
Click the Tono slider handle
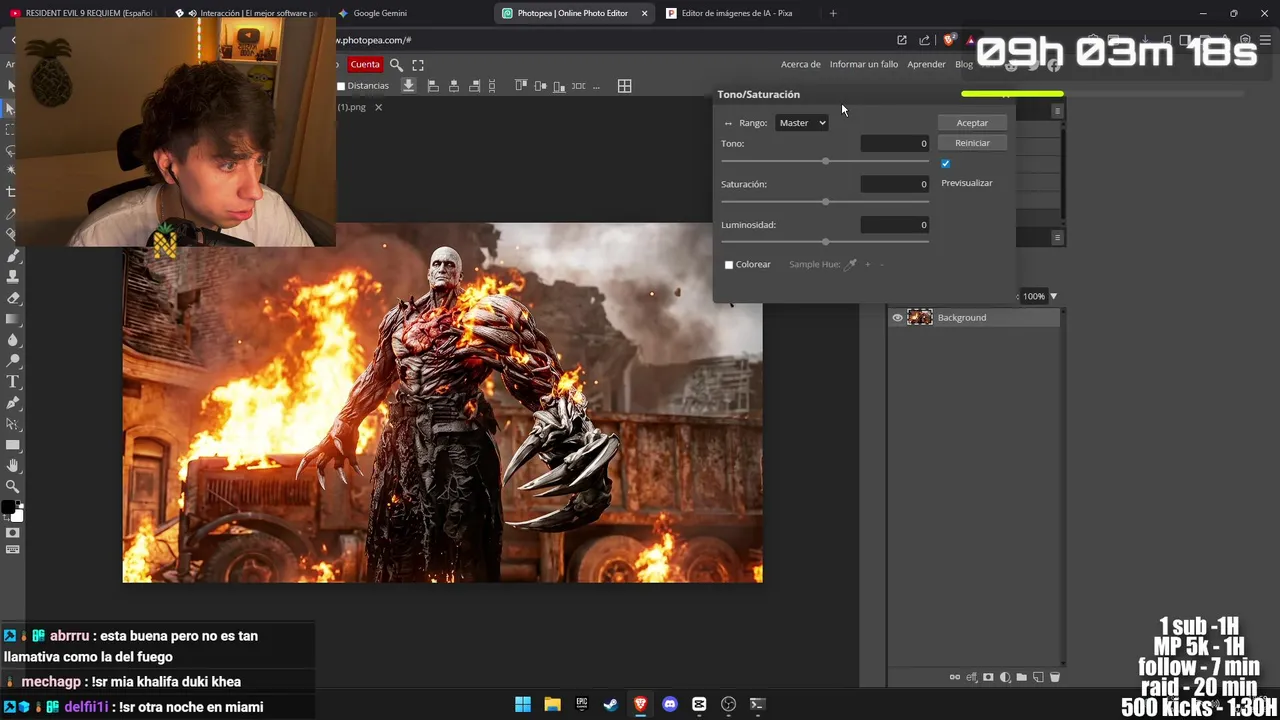coord(825,161)
